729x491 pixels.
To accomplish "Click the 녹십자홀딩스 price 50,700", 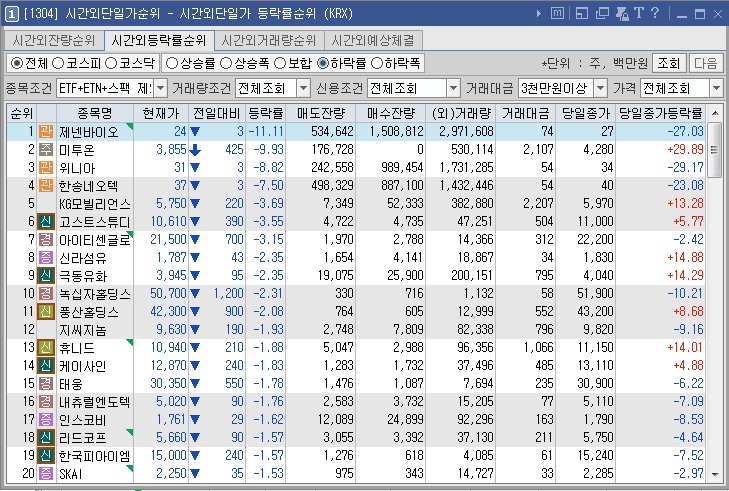I will pos(168,293).
